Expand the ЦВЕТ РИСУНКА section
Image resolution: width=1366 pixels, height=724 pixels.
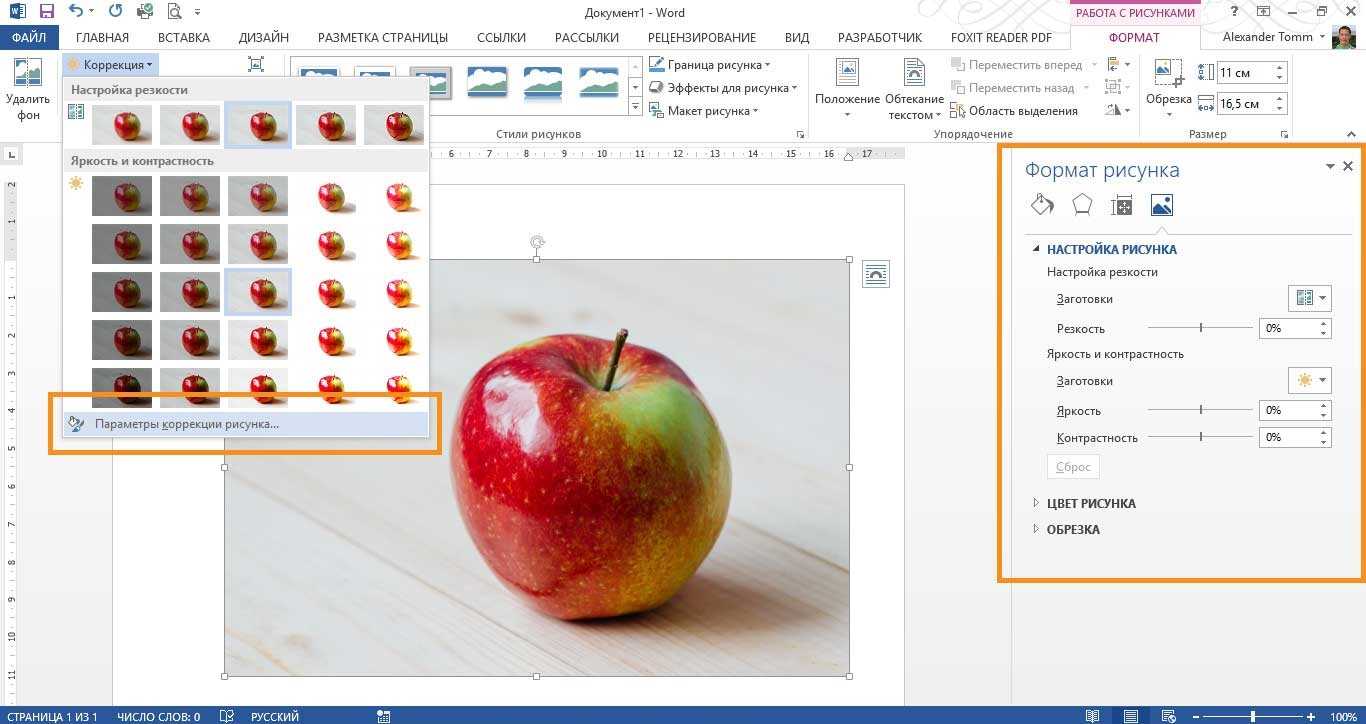point(1090,503)
